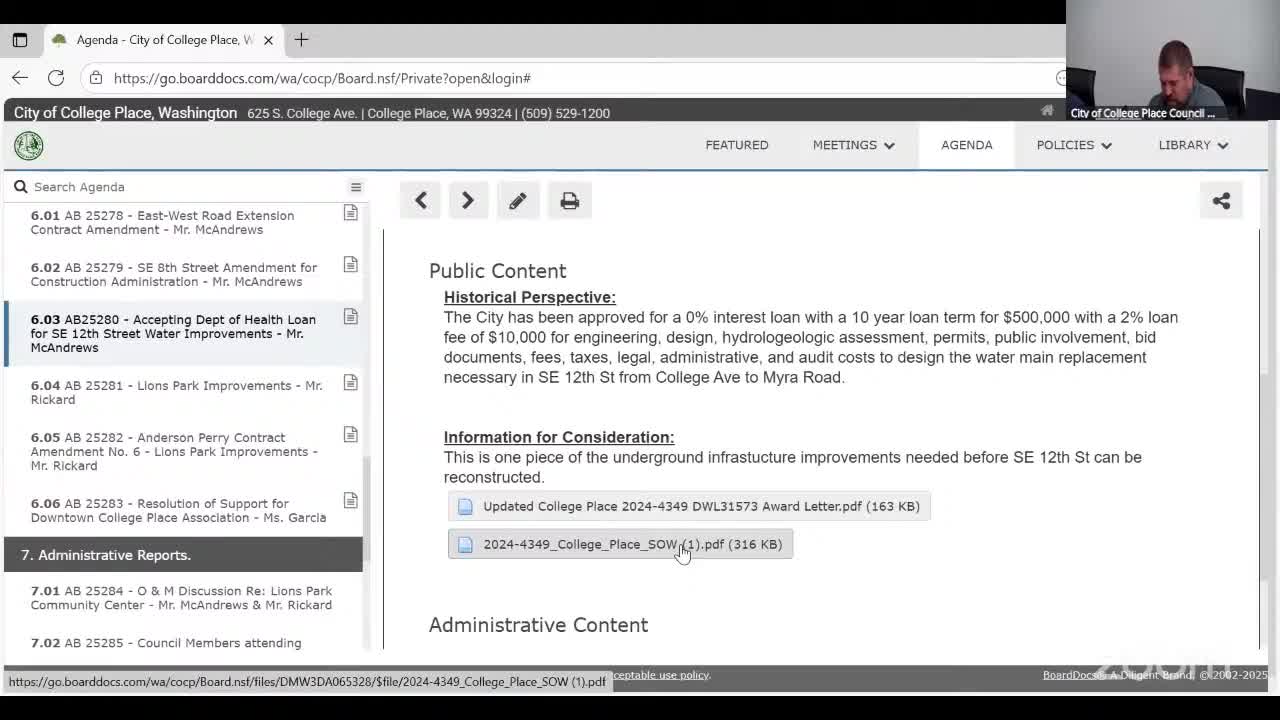
Task: Click document icon beside item 6.04
Action: 351,383
